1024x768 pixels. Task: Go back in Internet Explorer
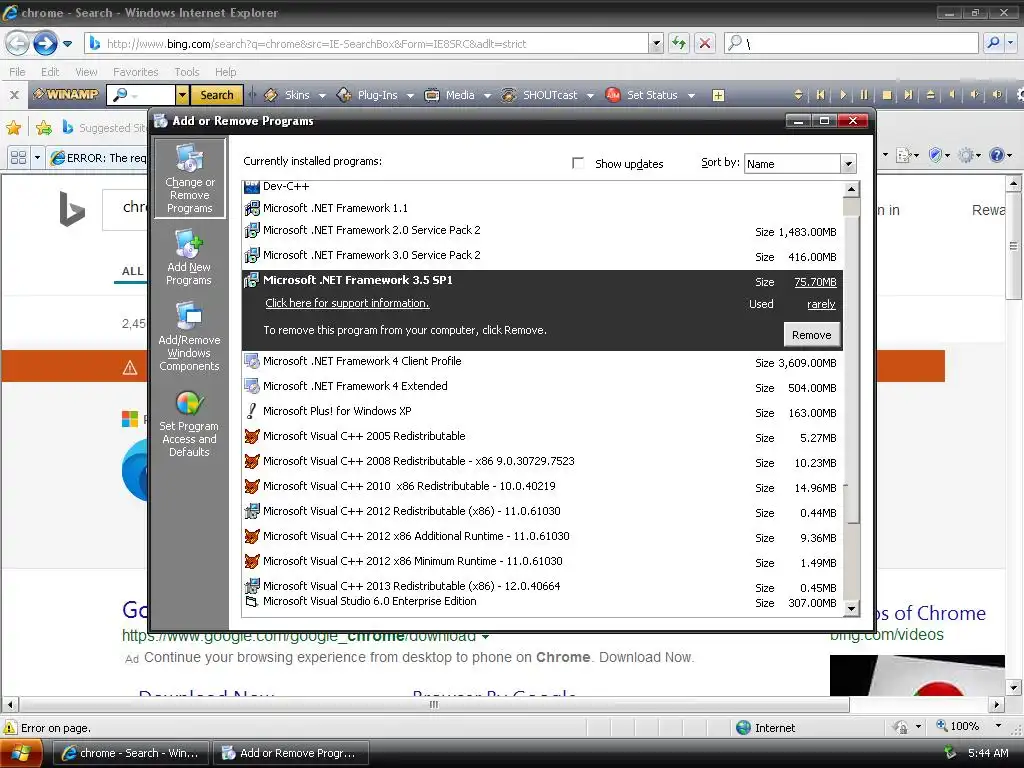[x=18, y=44]
